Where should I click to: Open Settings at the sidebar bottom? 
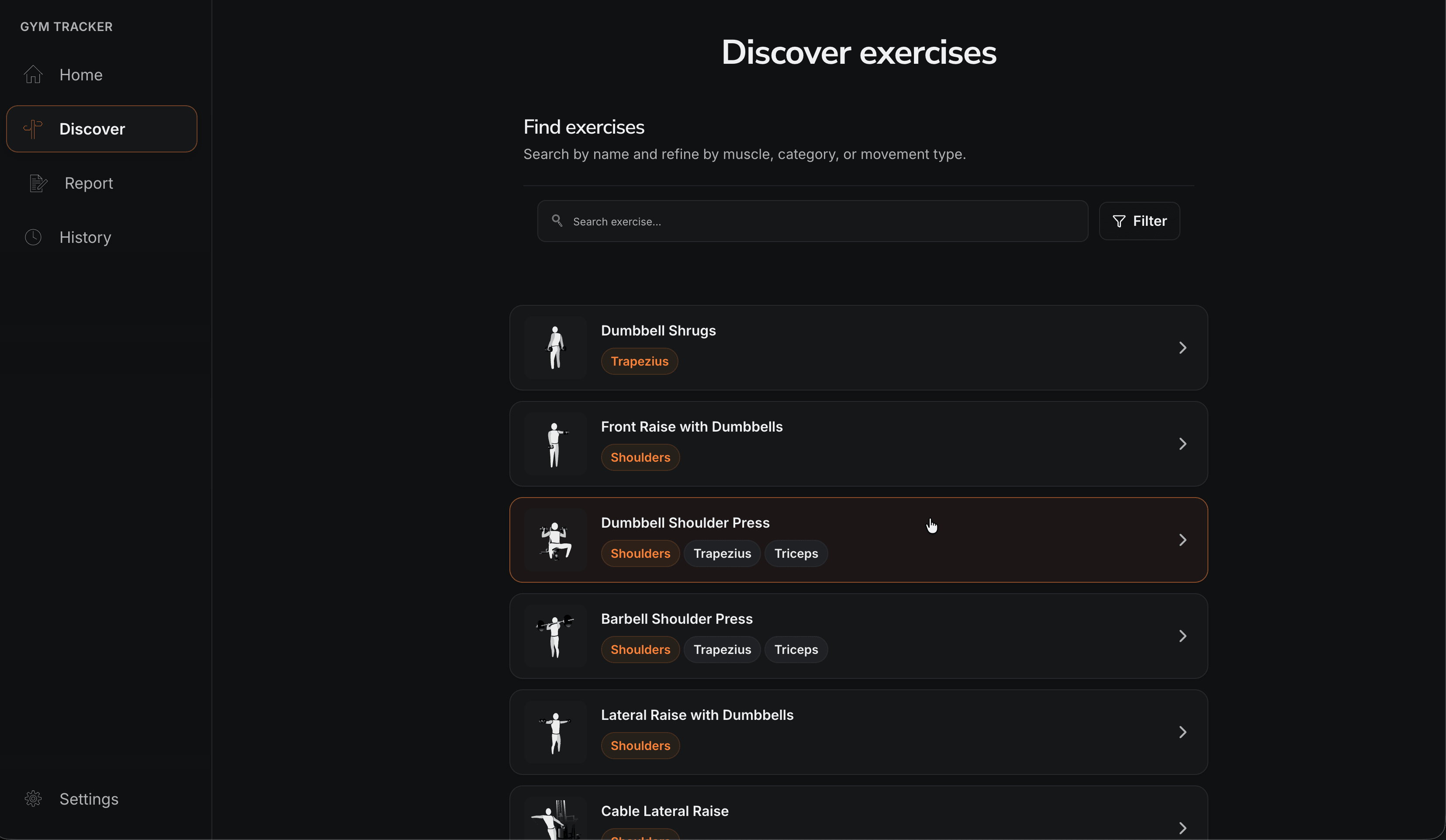[x=101, y=799]
